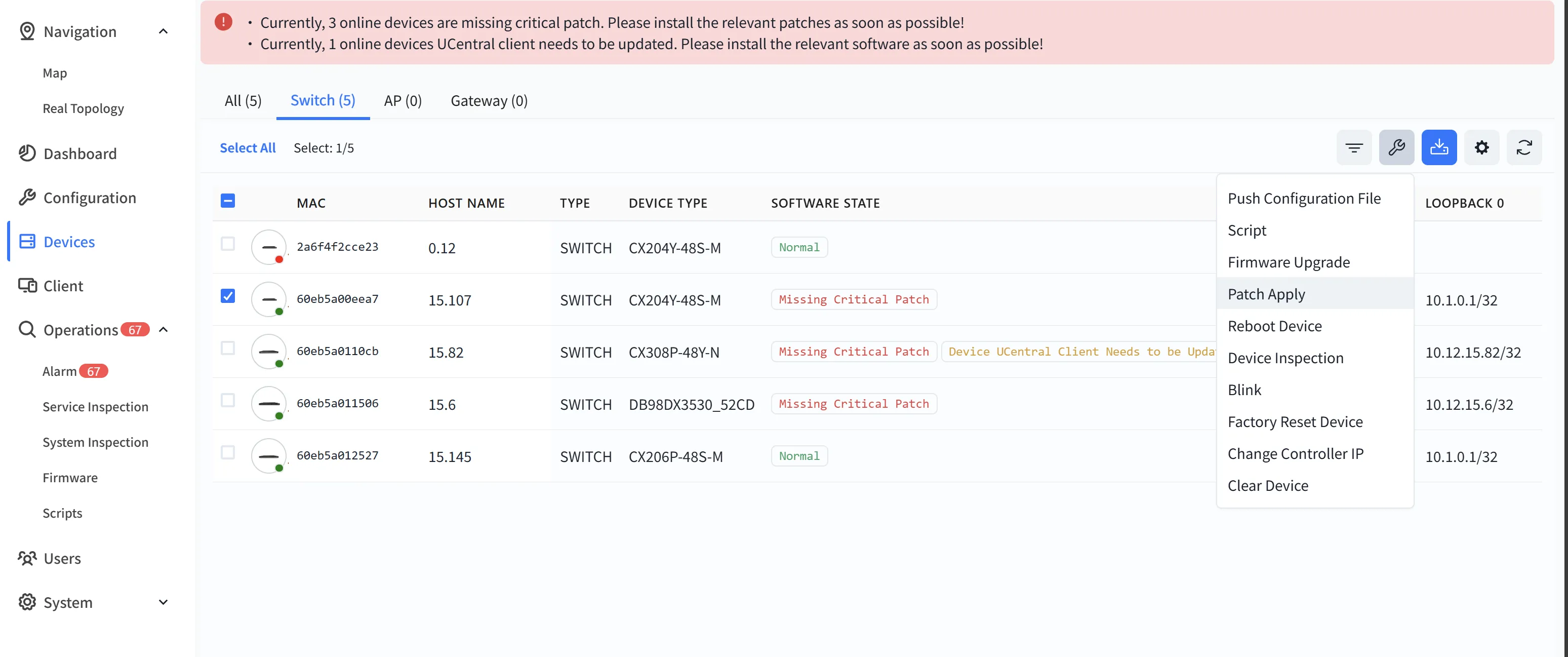Image resolution: width=1568 pixels, height=657 pixels.
Task: Click the Client monitor icon
Action: coord(27,285)
